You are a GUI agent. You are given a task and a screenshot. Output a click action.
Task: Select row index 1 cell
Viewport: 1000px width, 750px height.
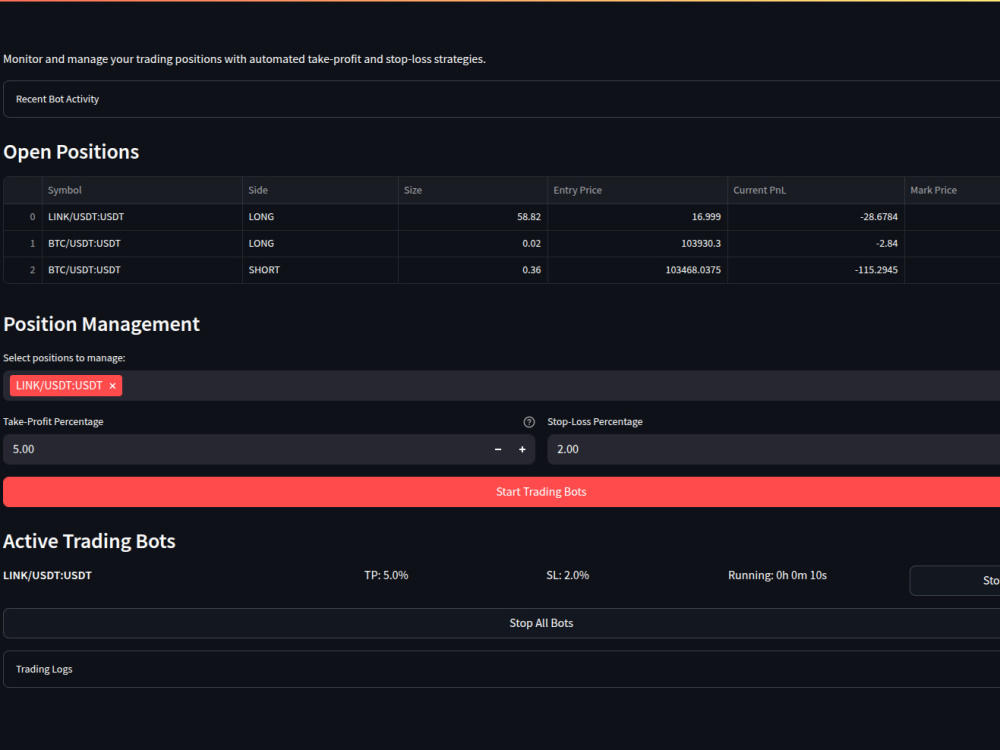[23, 244]
